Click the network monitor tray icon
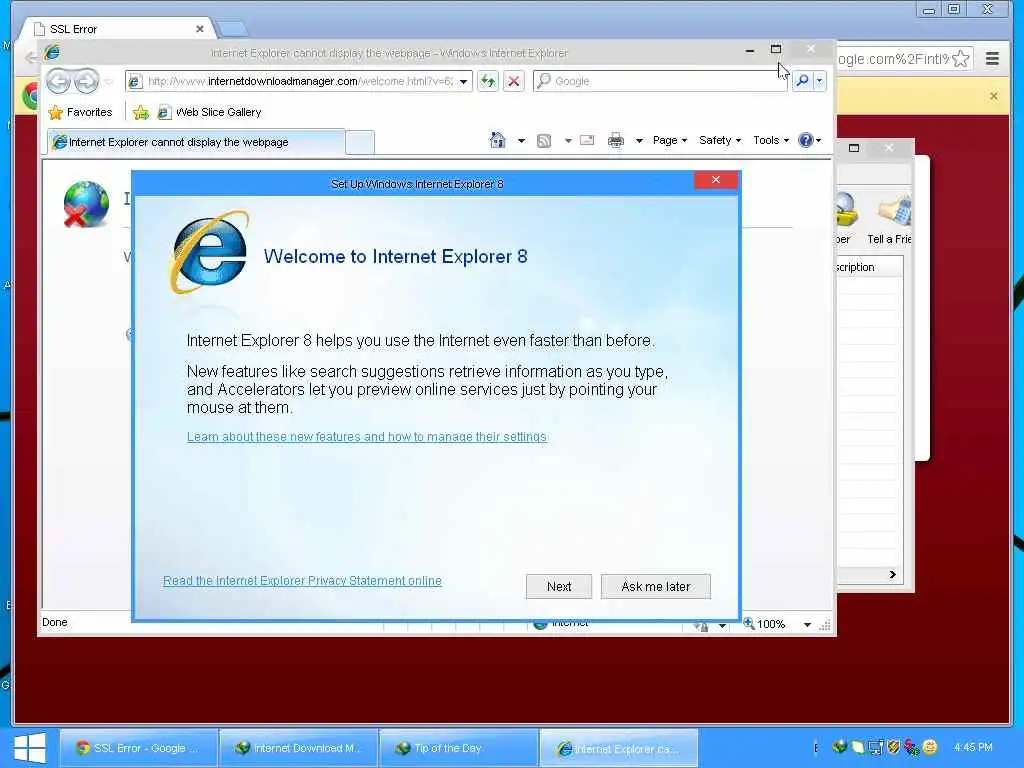Screen dimensions: 1024x768 point(875,746)
